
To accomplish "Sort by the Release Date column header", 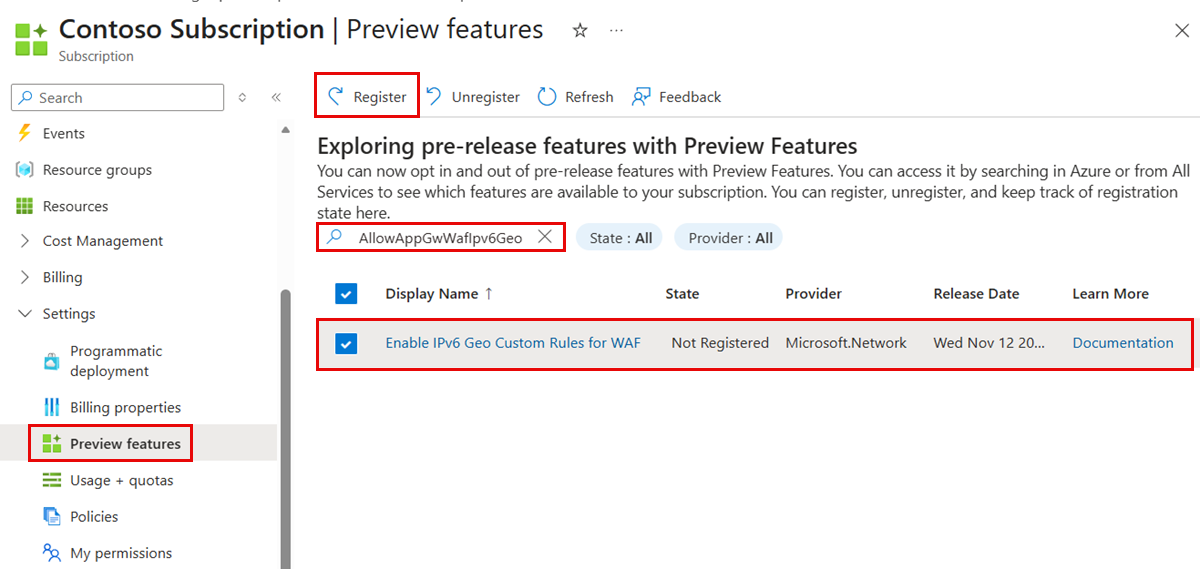I will coord(976,293).
